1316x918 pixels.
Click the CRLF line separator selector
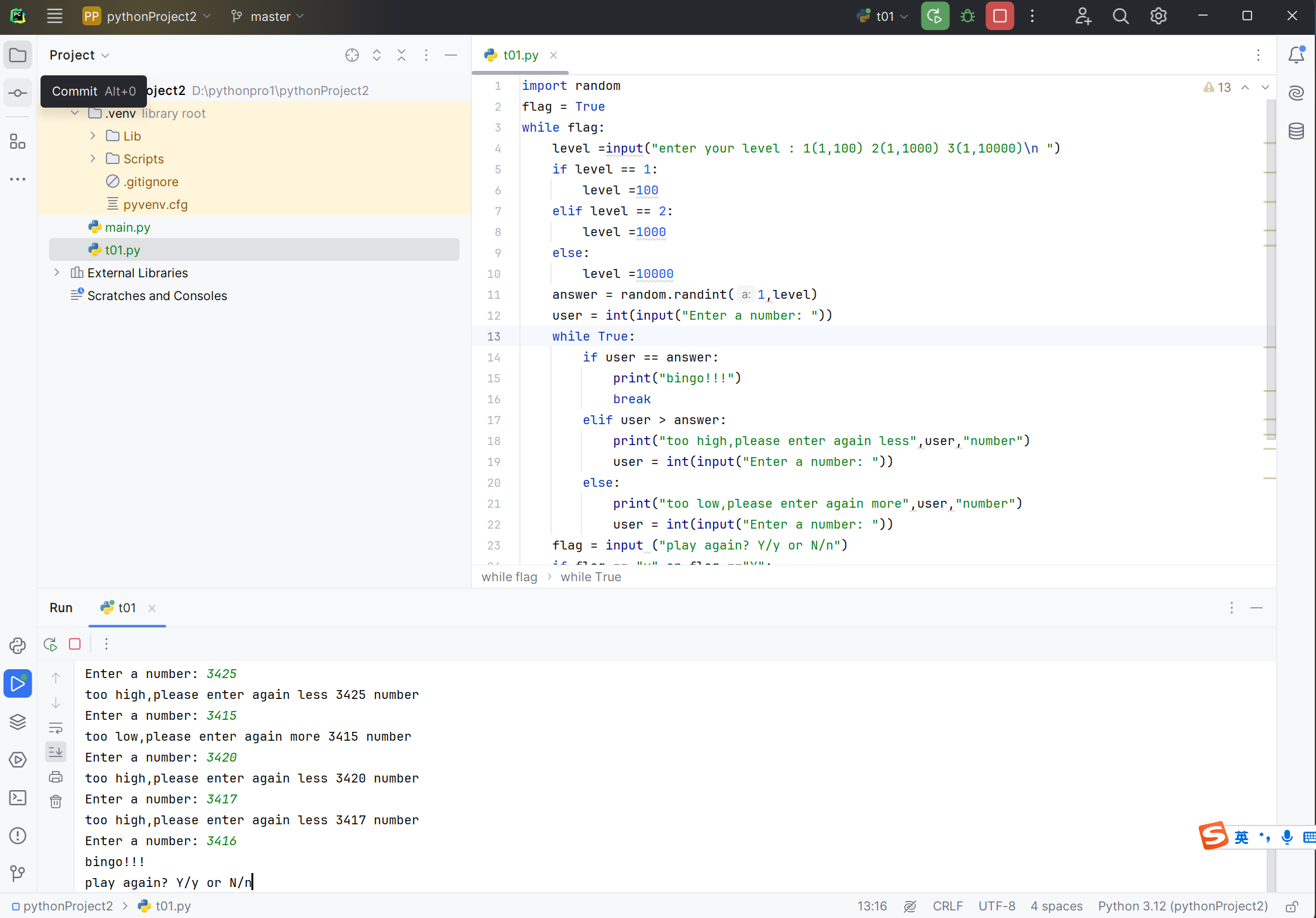click(x=947, y=907)
